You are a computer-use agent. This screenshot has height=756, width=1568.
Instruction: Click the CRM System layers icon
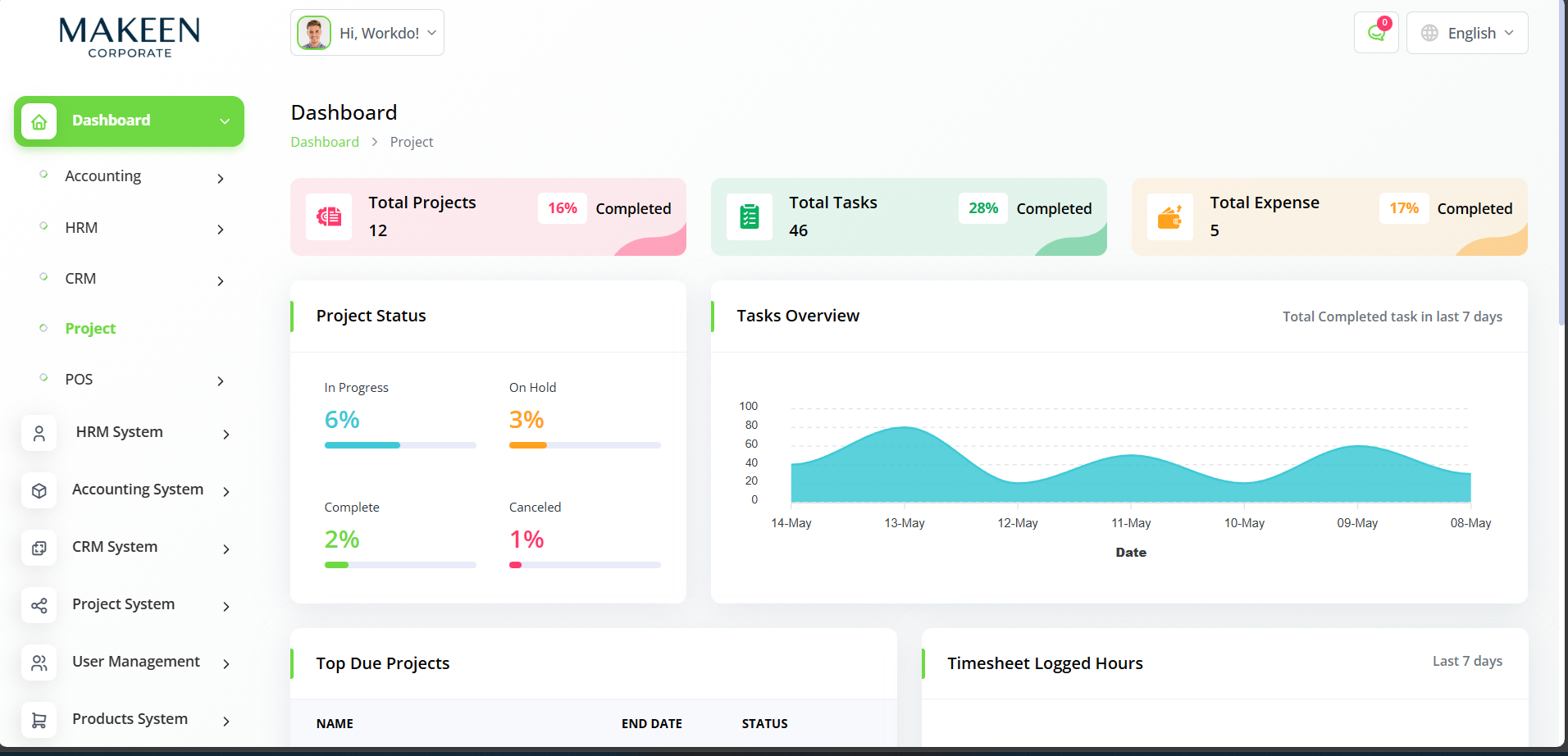tap(39, 548)
